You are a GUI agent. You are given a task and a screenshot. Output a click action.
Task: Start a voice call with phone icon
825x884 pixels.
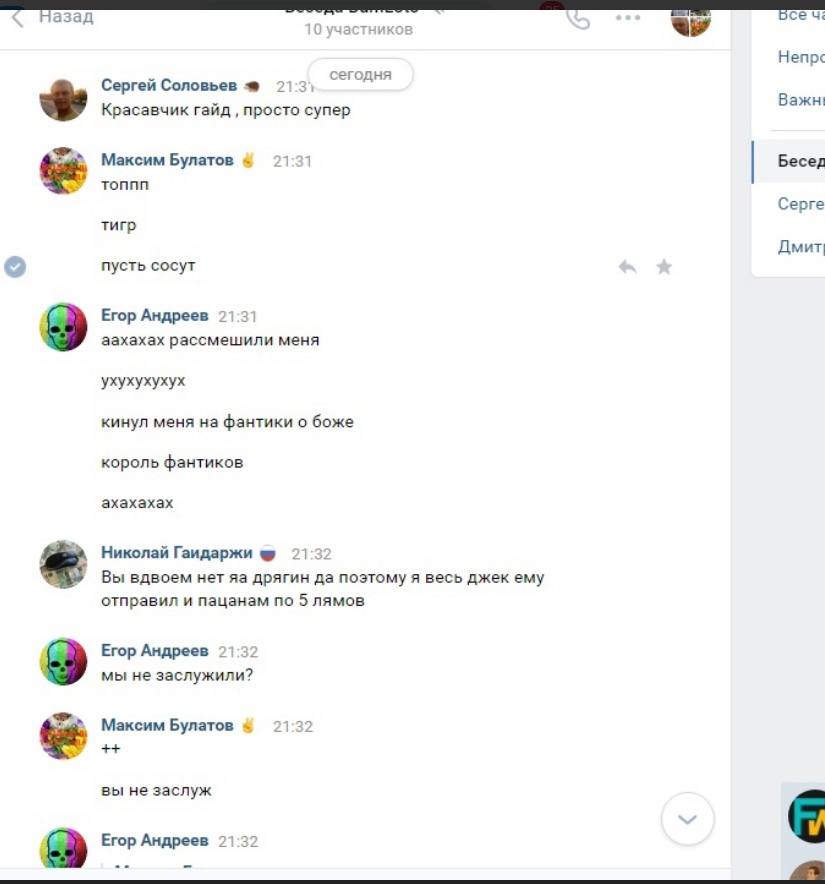[x=578, y=19]
